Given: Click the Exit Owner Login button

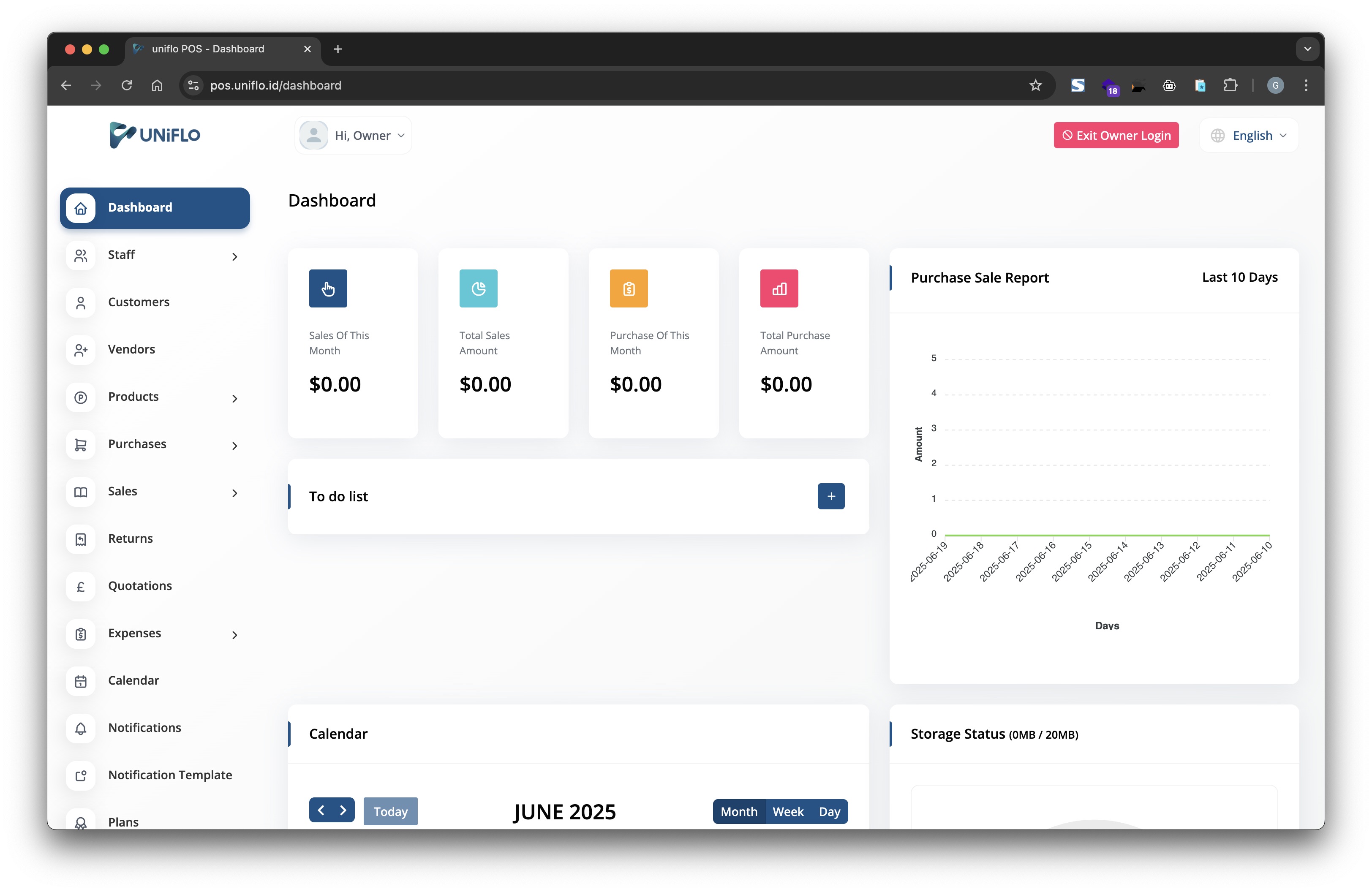Looking at the screenshot, I should click(x=1116, y=136).
